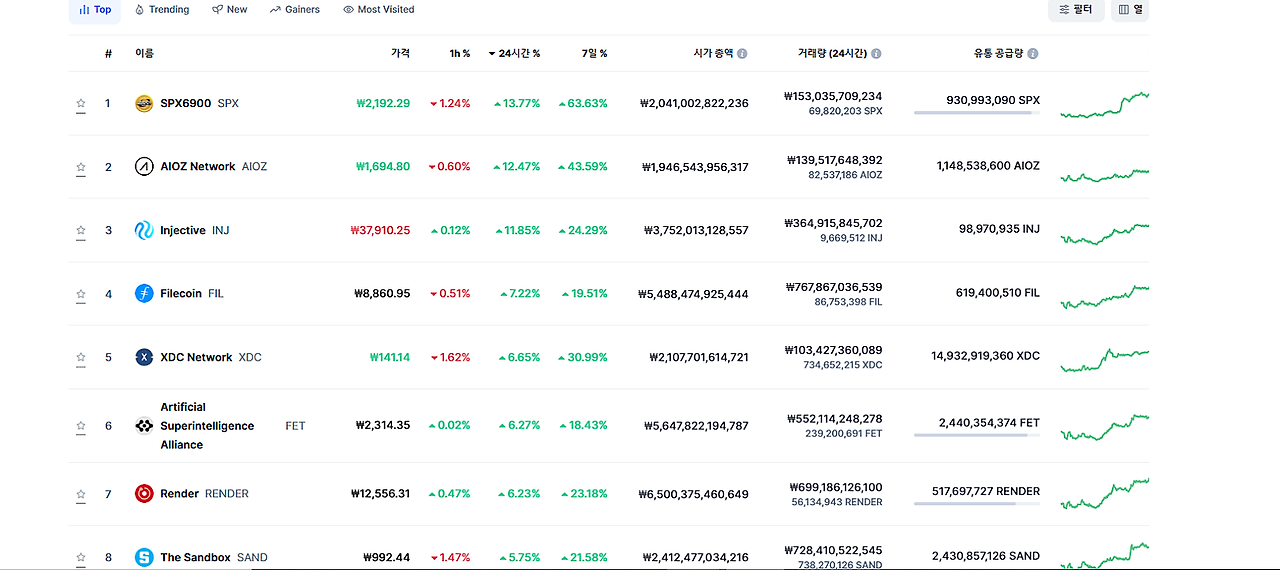This screenshot has width=1280, height=570.
Task: Open the XDC Network 7-day sparkline chart
Action: [1105, 359]
